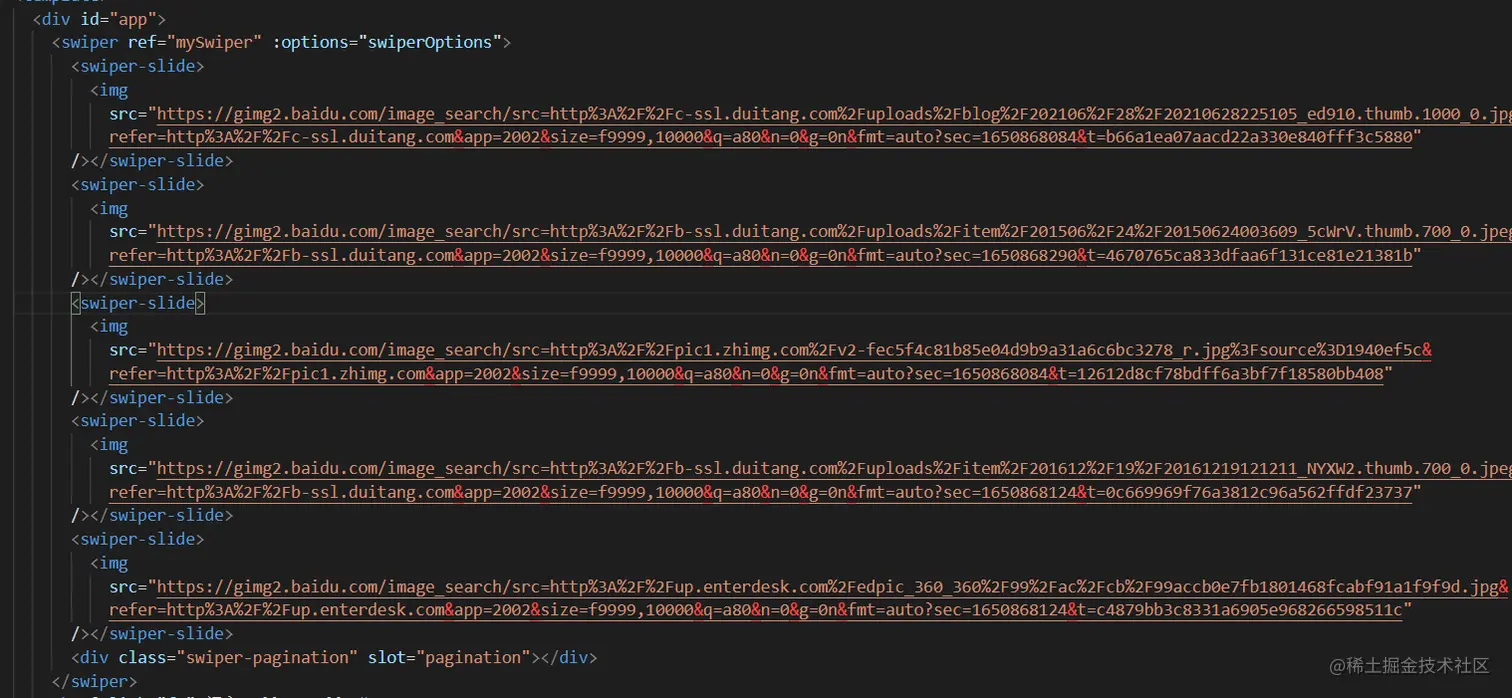Viewport: 1512px width, 698px height.
Task: Click the bracket-highlighted swiper-slide opening tag
Action: point(138,303)
